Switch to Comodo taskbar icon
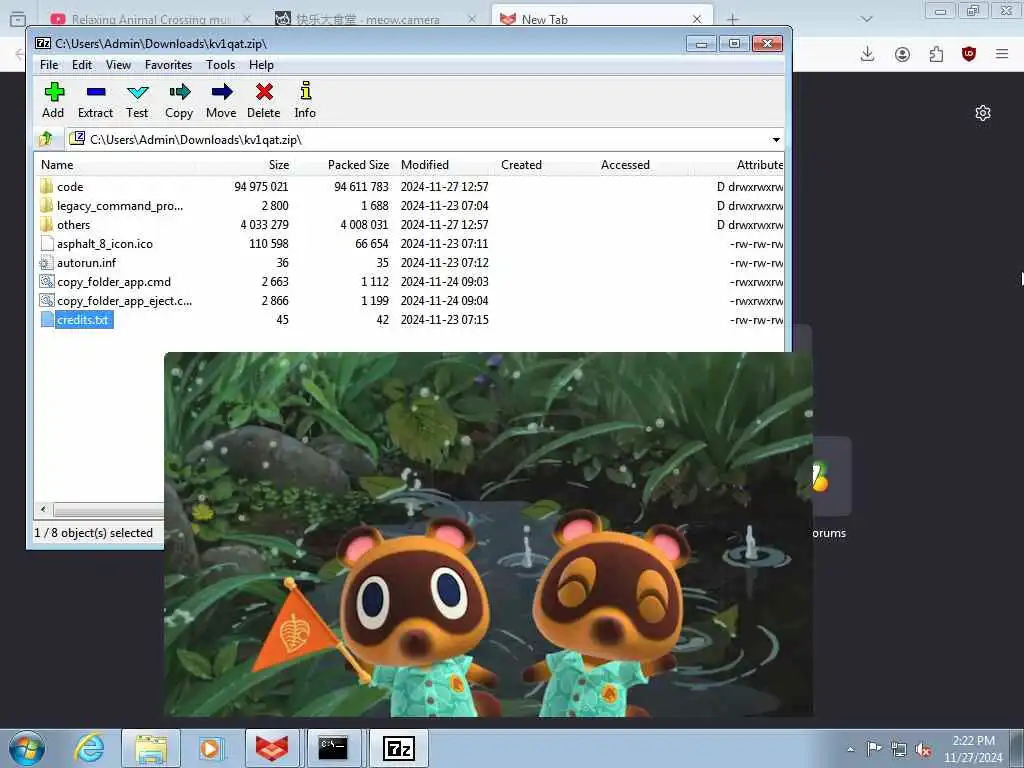The image size is (1024, 768). click(272, 748)
